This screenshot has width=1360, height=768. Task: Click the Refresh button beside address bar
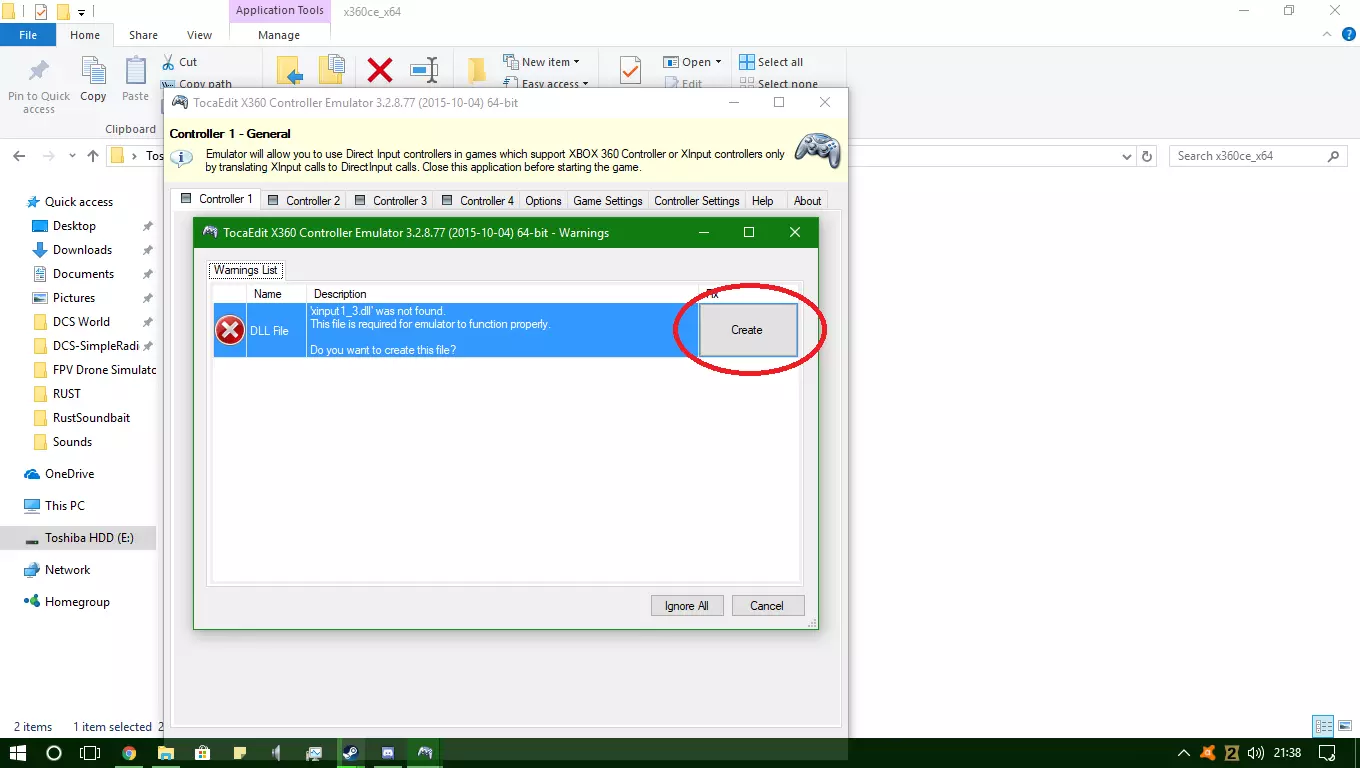pos(1148,156)
